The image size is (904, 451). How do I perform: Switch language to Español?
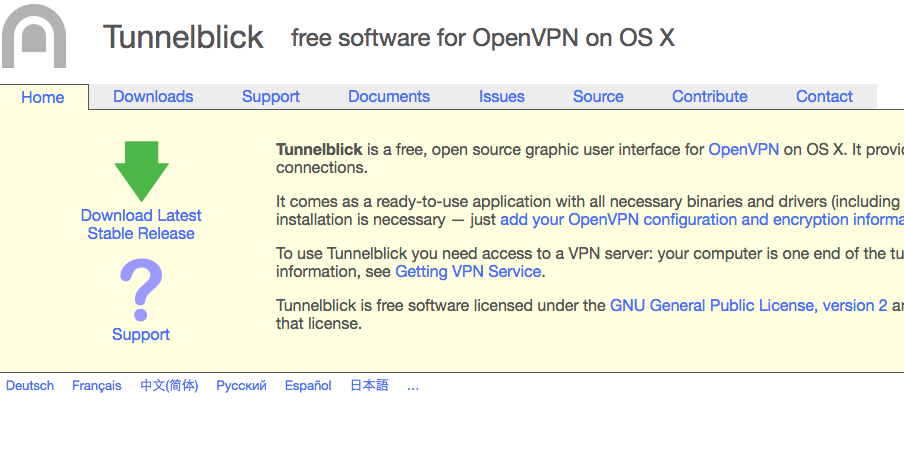pos(308,386)
